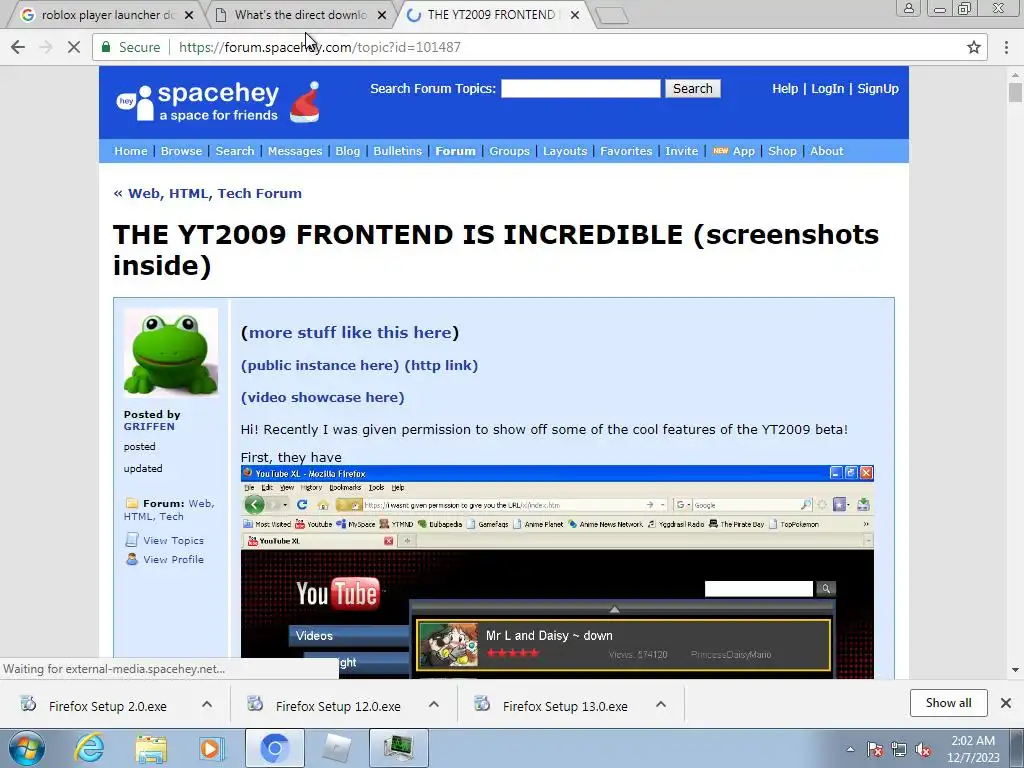Image resolution: width=1024 pixels, height=768 pixels.
Task: Click the page vertical scrollbar thumb
Action: coord(1015,93)
